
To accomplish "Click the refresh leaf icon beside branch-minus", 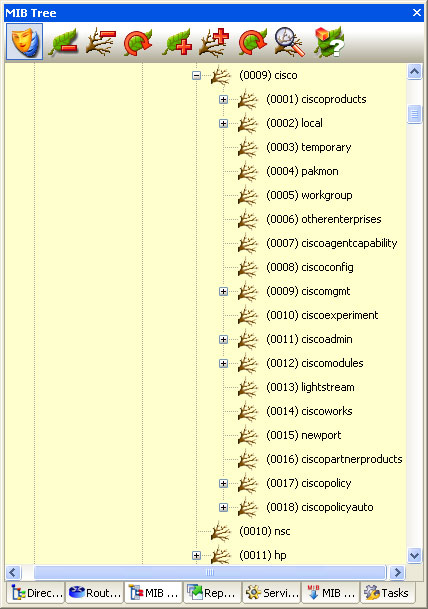I will click(x=137, y=42).
